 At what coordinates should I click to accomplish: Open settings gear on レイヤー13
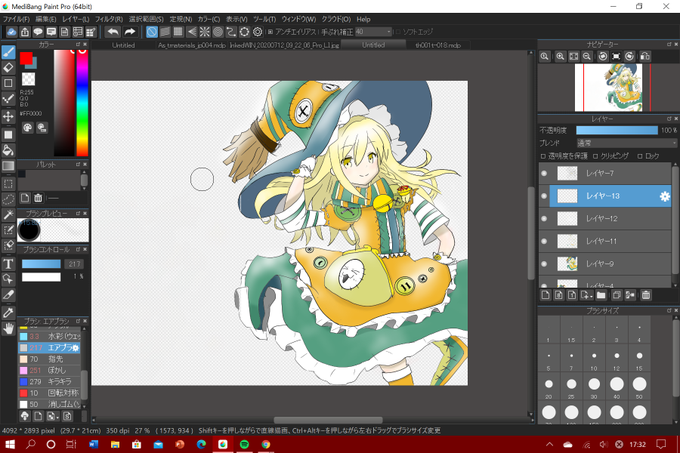point(664,196)
